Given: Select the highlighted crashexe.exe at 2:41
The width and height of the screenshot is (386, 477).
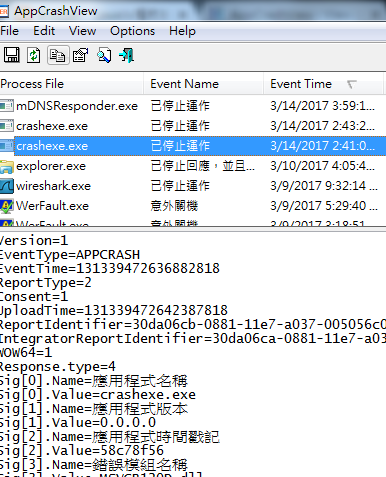Looking at the screenshot, I should pyautogui.click(x=193, y=146).
